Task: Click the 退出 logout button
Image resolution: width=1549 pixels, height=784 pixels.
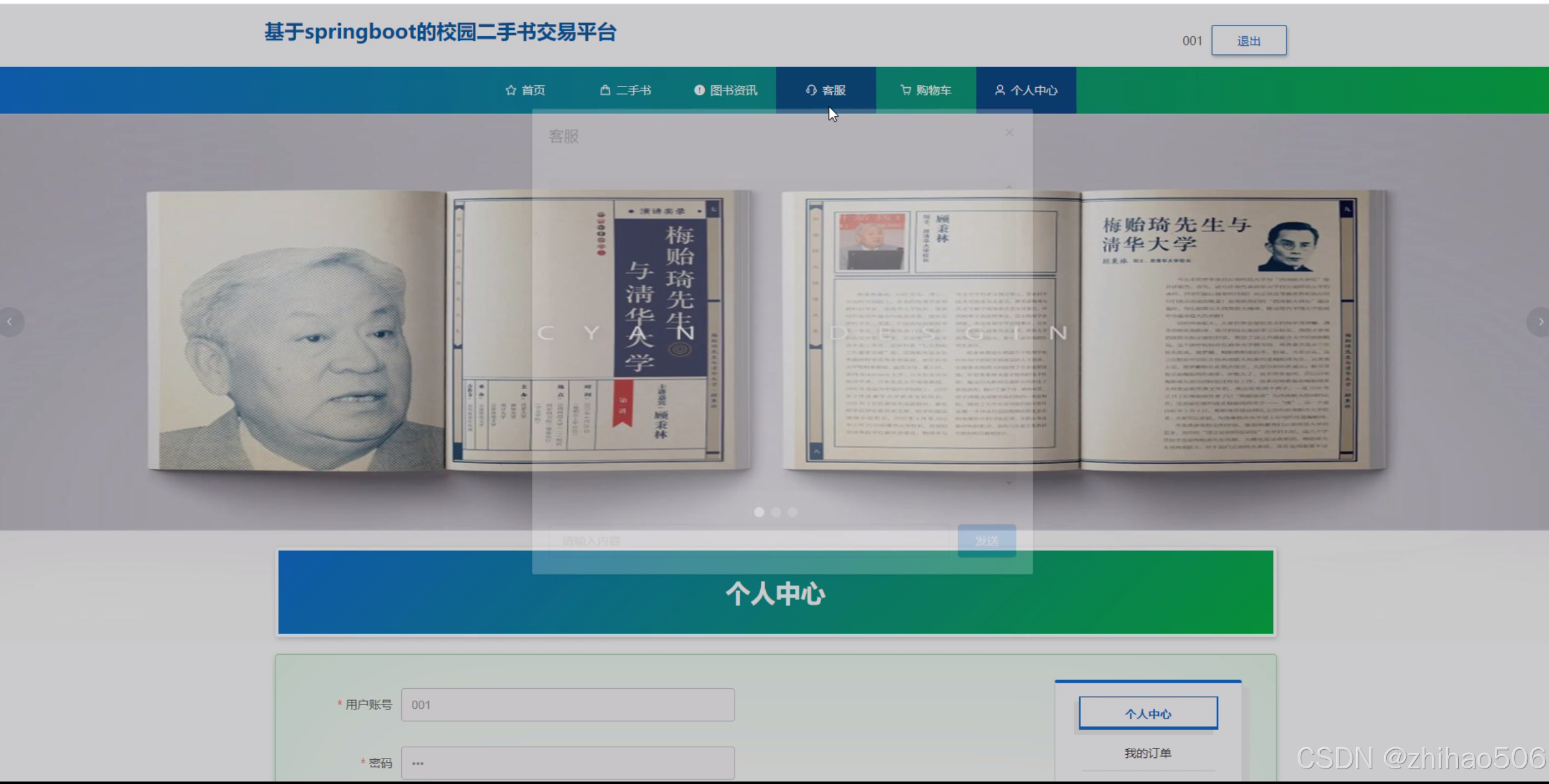Action: click(1248, 40)
